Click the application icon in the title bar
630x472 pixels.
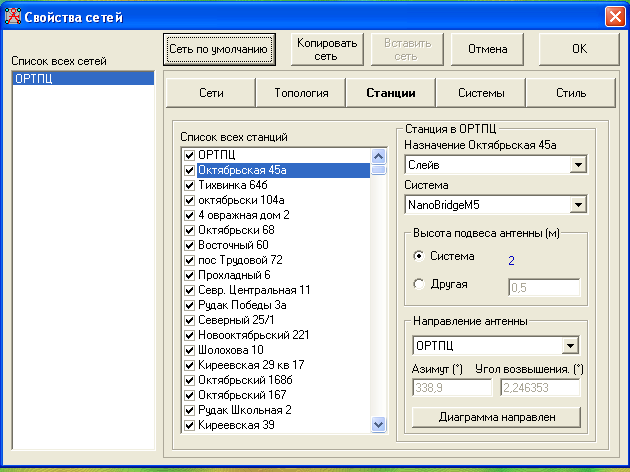(13, 16)
